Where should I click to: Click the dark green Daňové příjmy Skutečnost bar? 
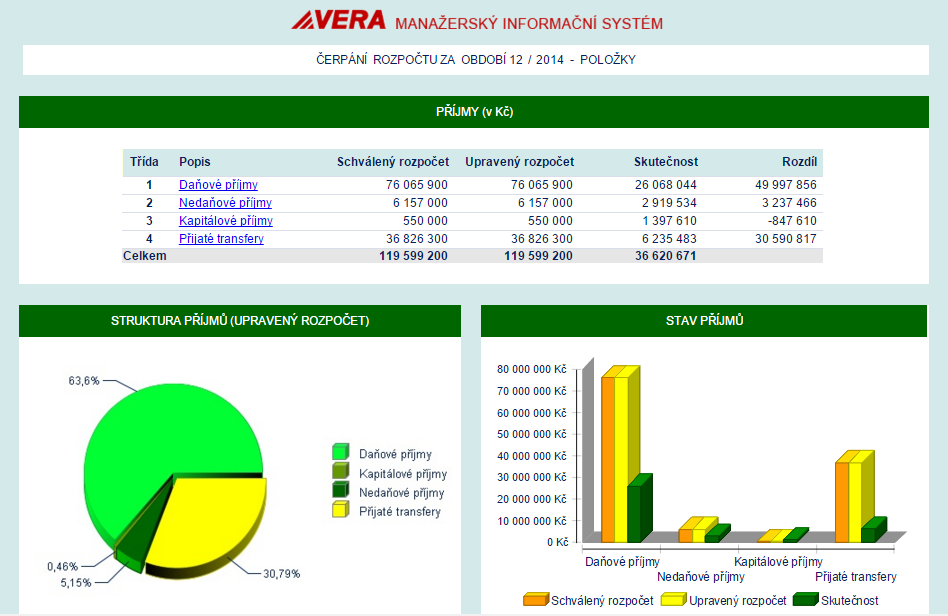click(x=635, y=513)
